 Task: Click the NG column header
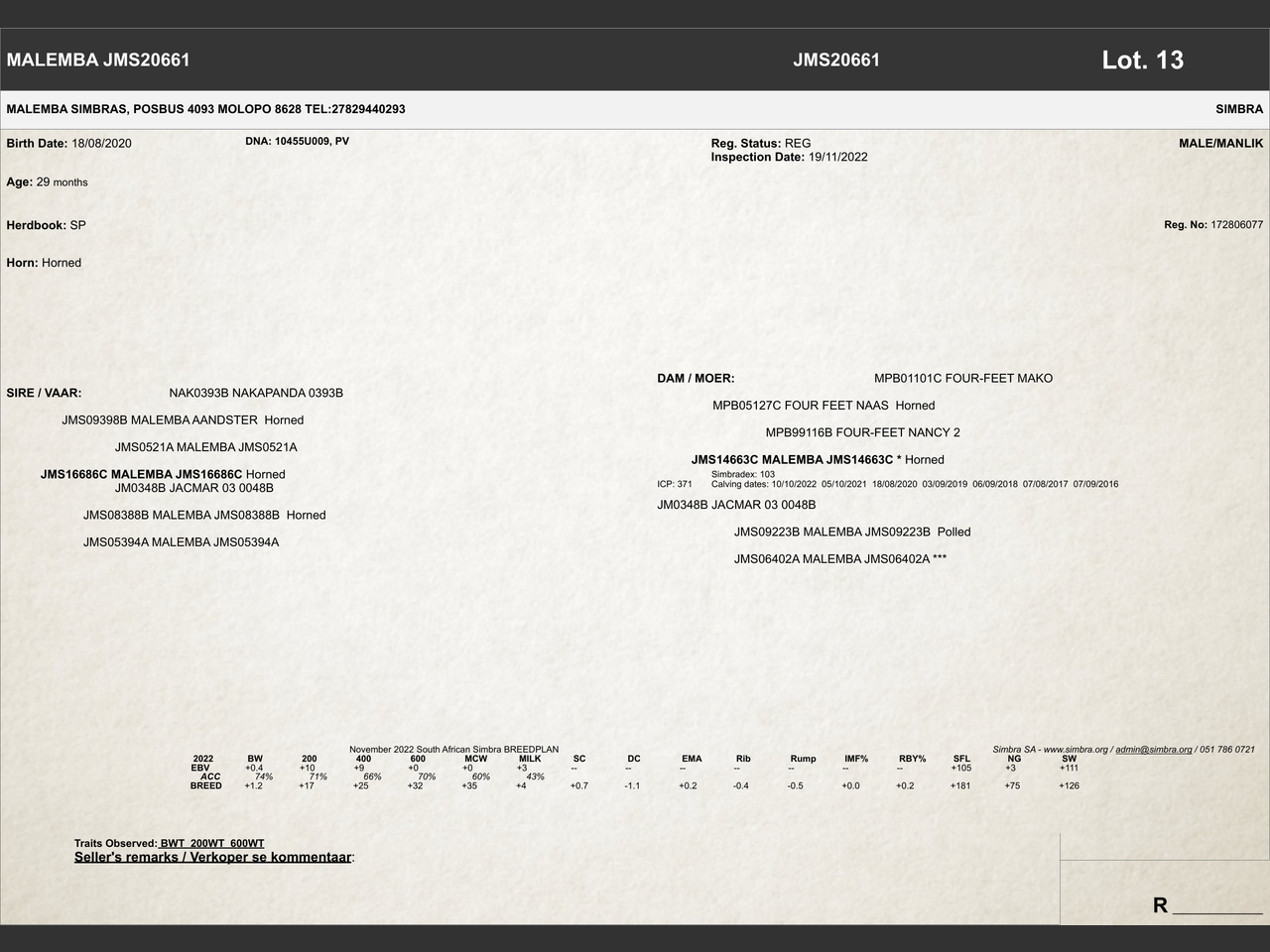click(1014, 759)
